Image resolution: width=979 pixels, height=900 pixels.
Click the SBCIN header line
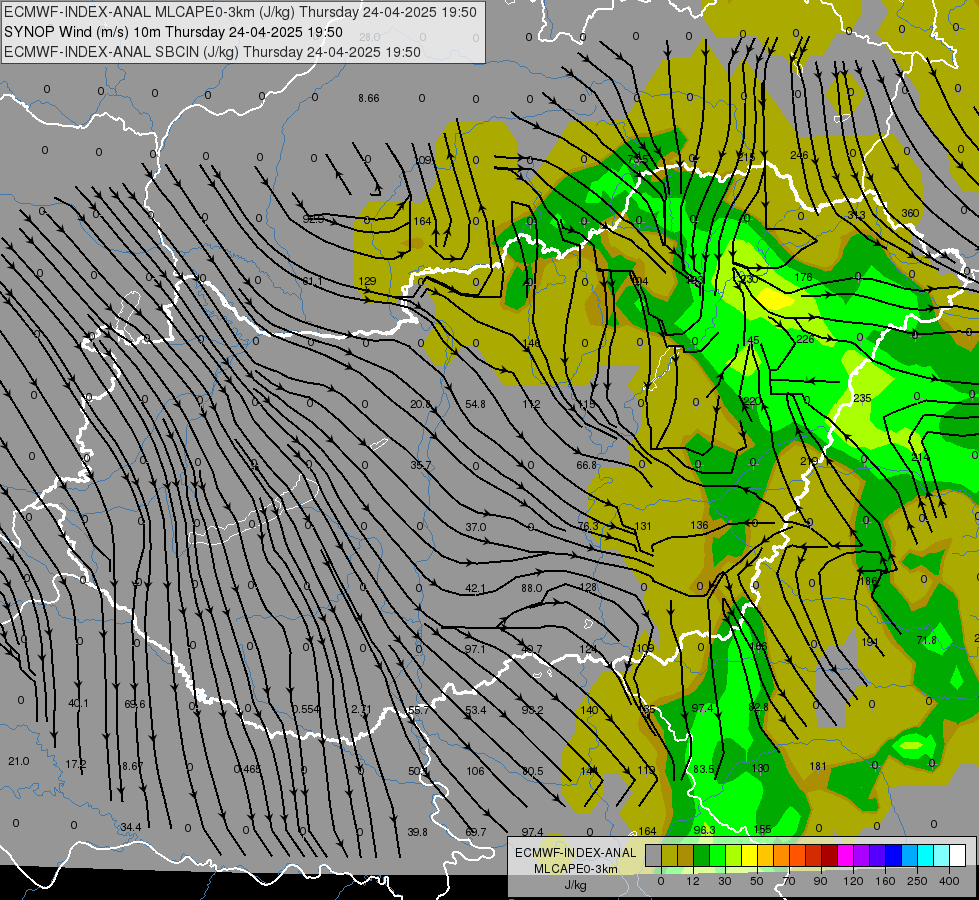point(212,52)
